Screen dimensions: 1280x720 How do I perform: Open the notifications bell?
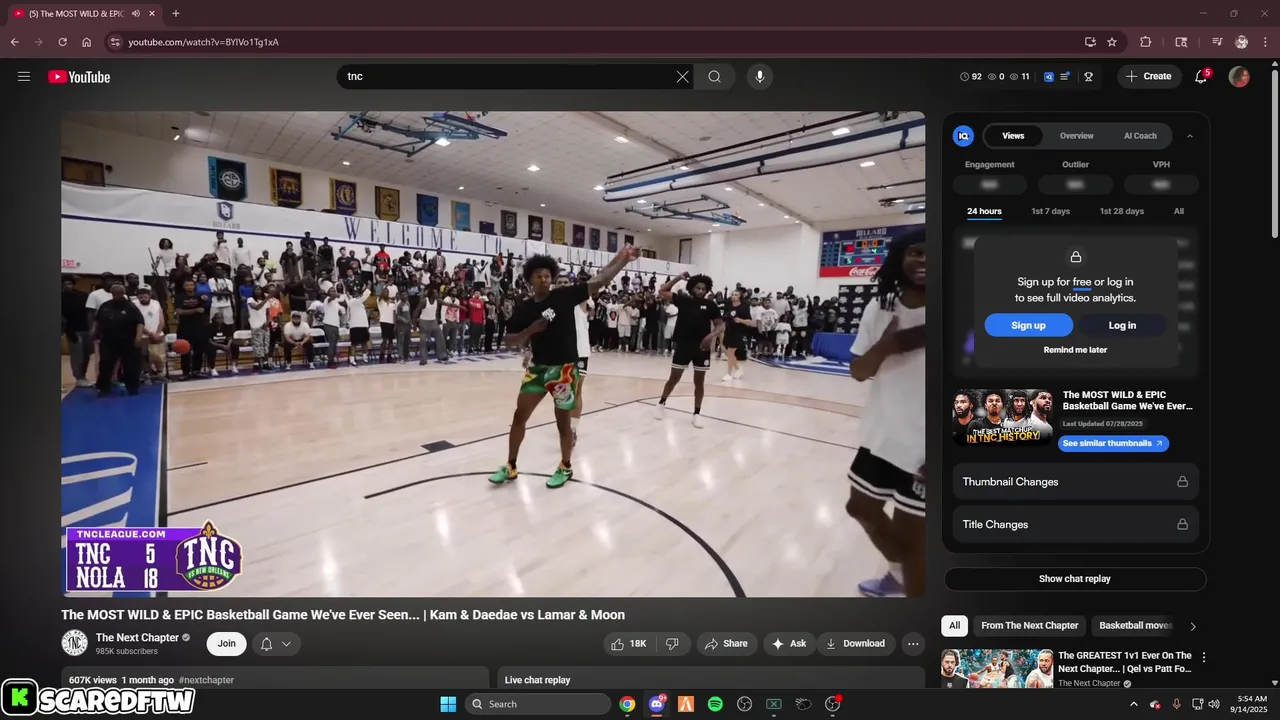1201,77
